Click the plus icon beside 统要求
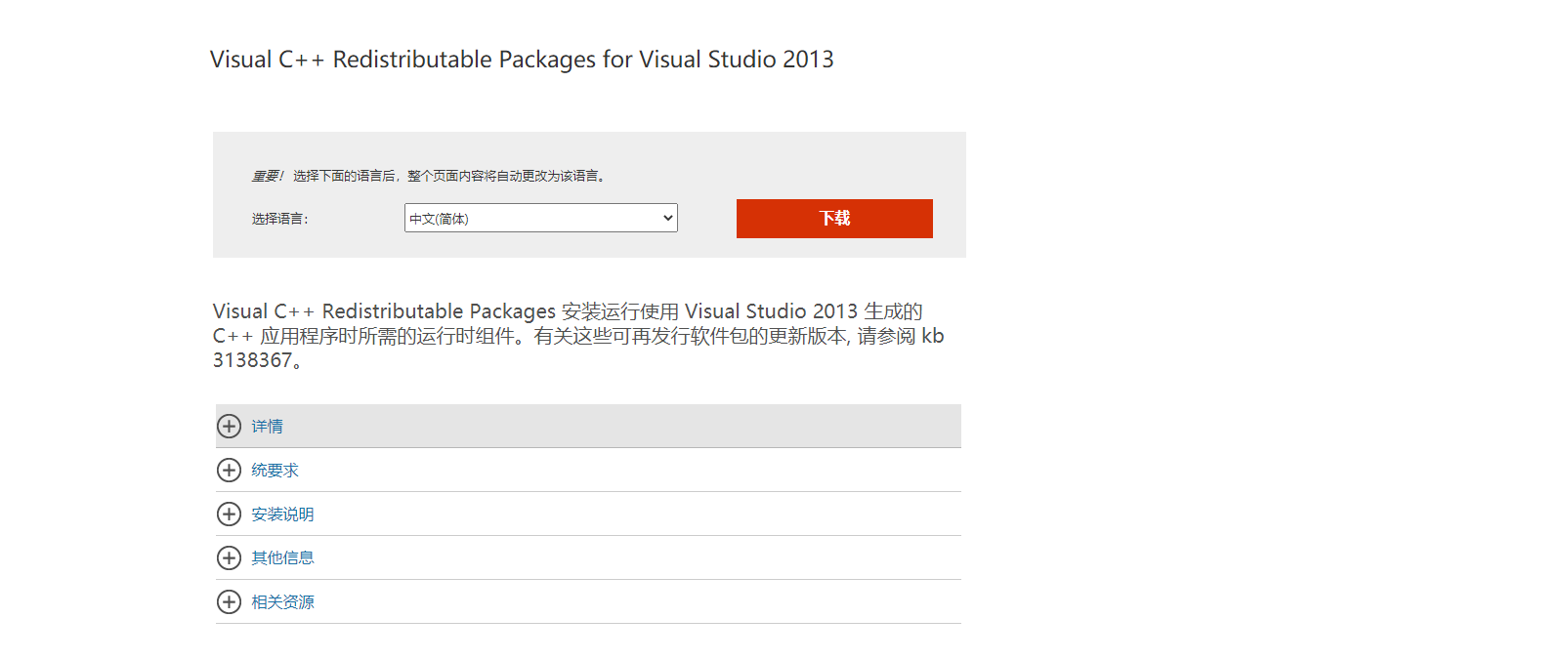 (229, 470)
